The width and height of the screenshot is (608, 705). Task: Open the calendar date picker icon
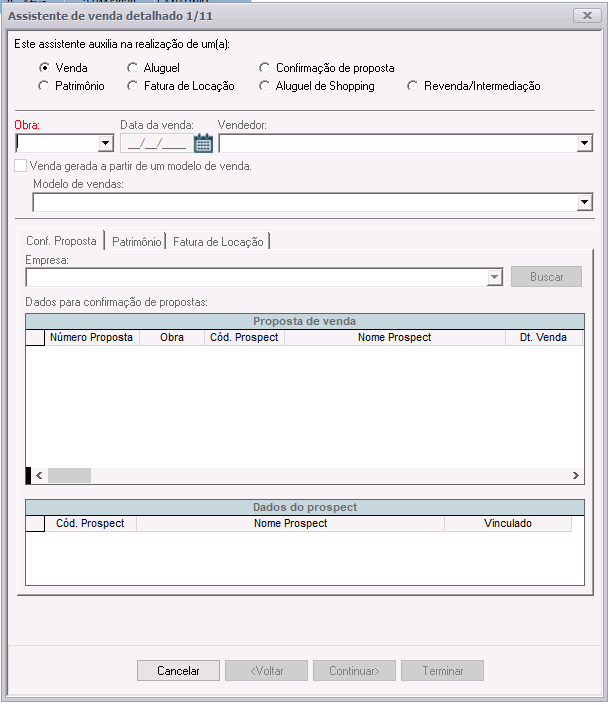(203, 143)
